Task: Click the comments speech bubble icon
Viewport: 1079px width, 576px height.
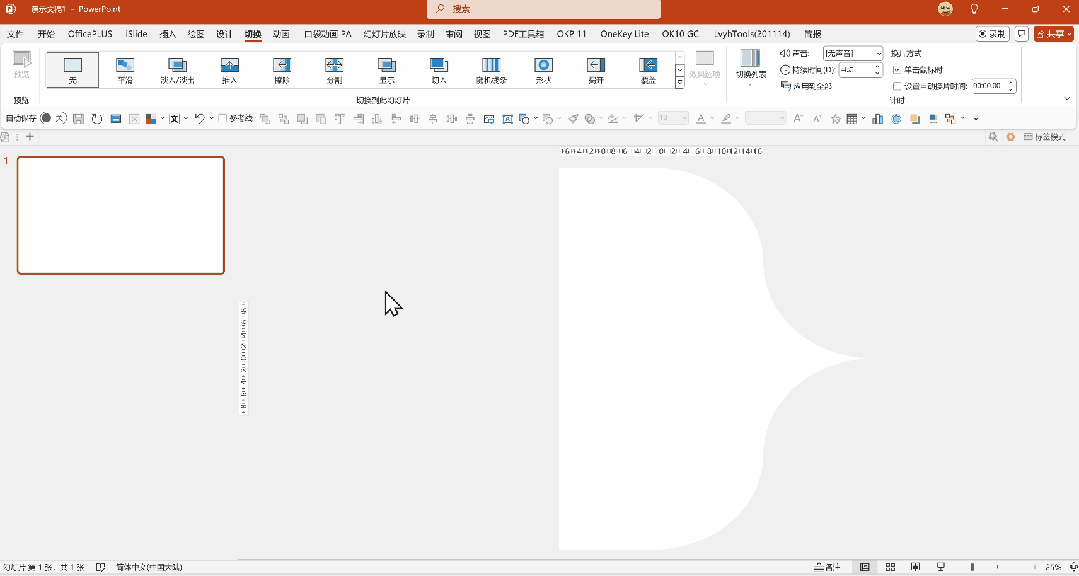Action: click(1022, 34)
